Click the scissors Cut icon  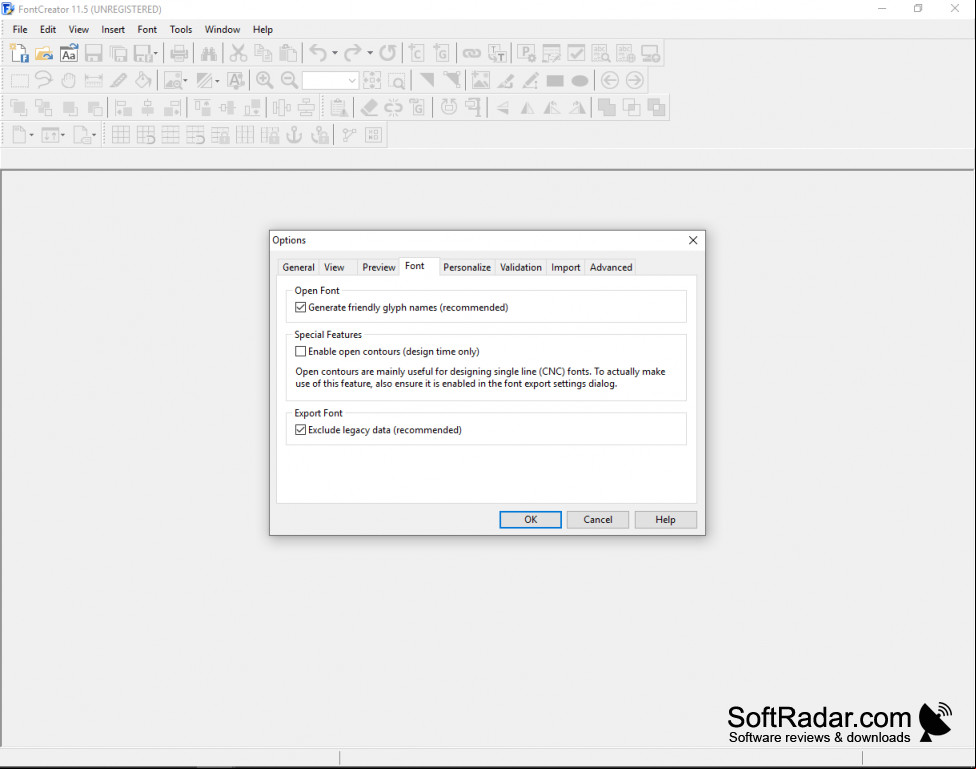click(x=238, y=54)
